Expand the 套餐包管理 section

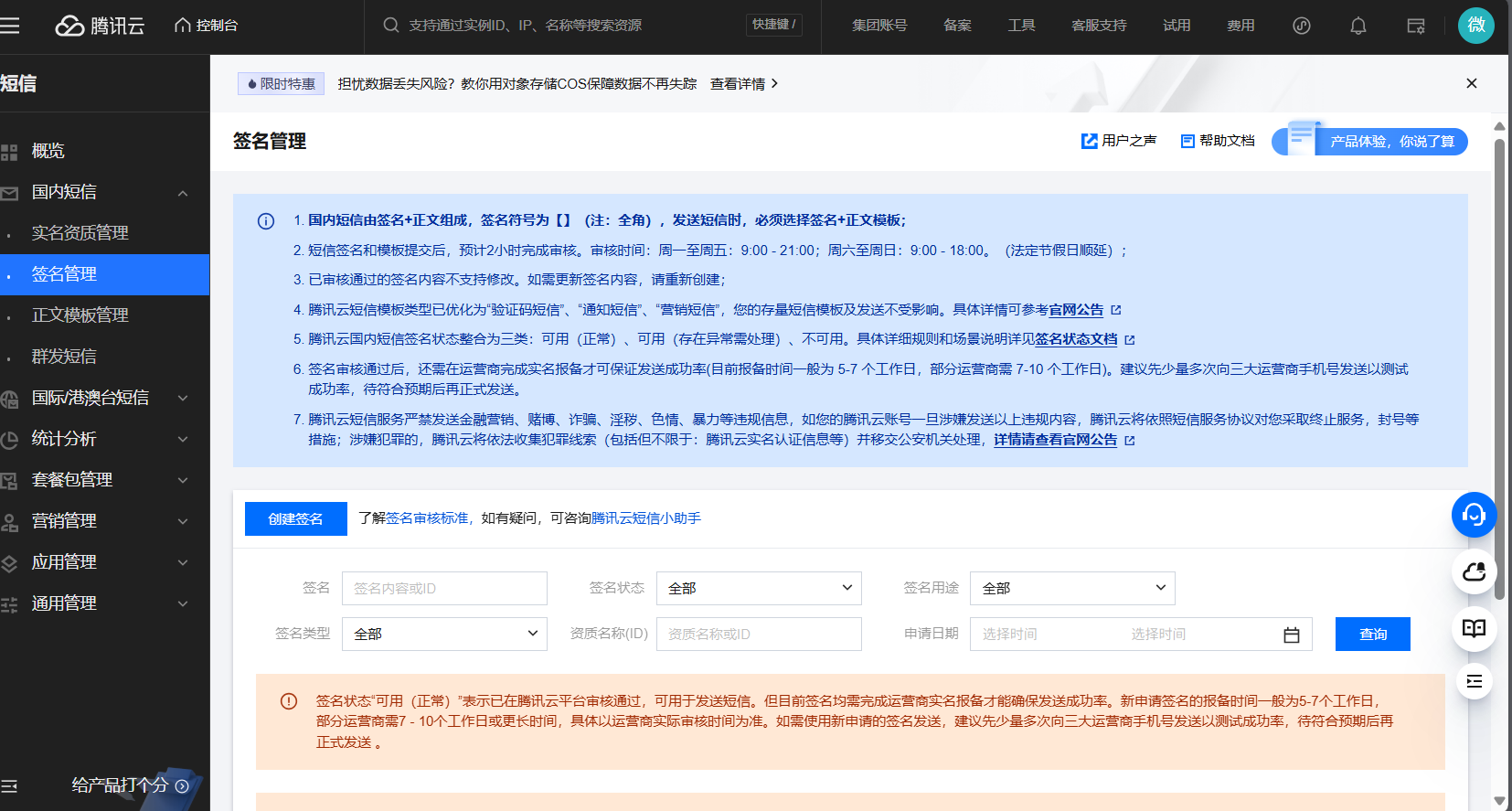183,480
